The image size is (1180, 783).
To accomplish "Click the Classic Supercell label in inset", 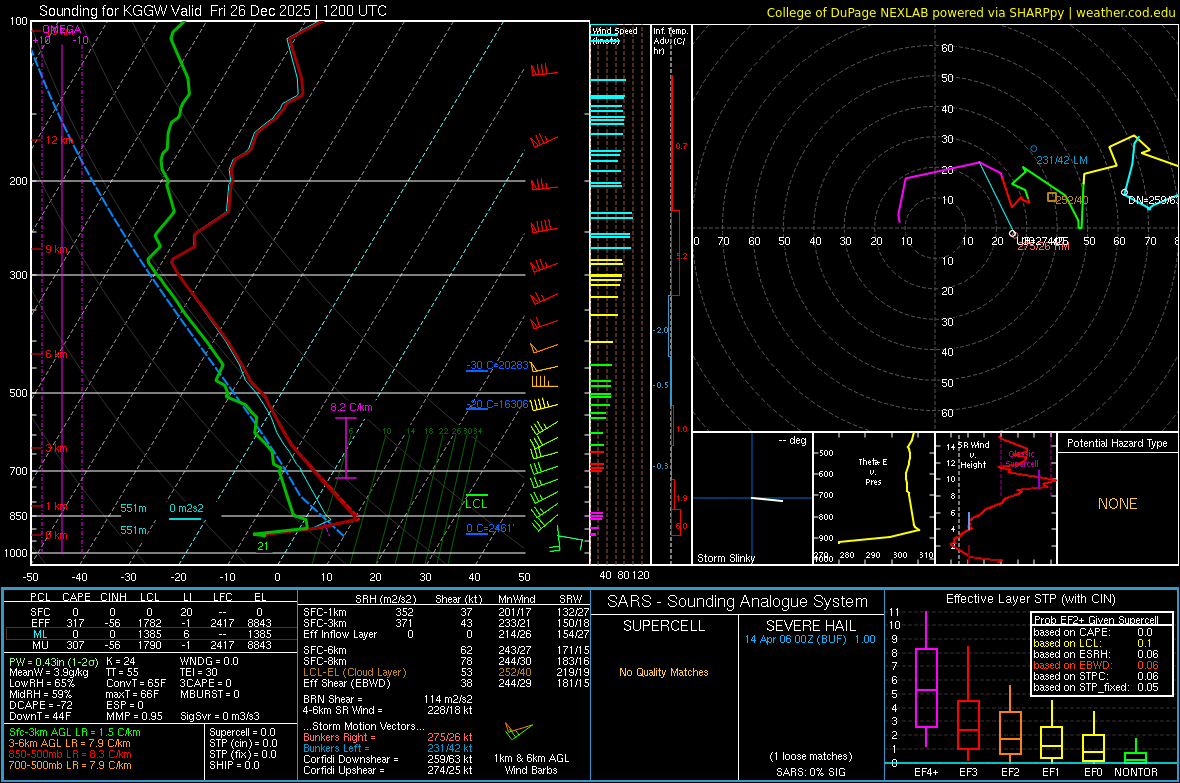I will (1022, 459).
